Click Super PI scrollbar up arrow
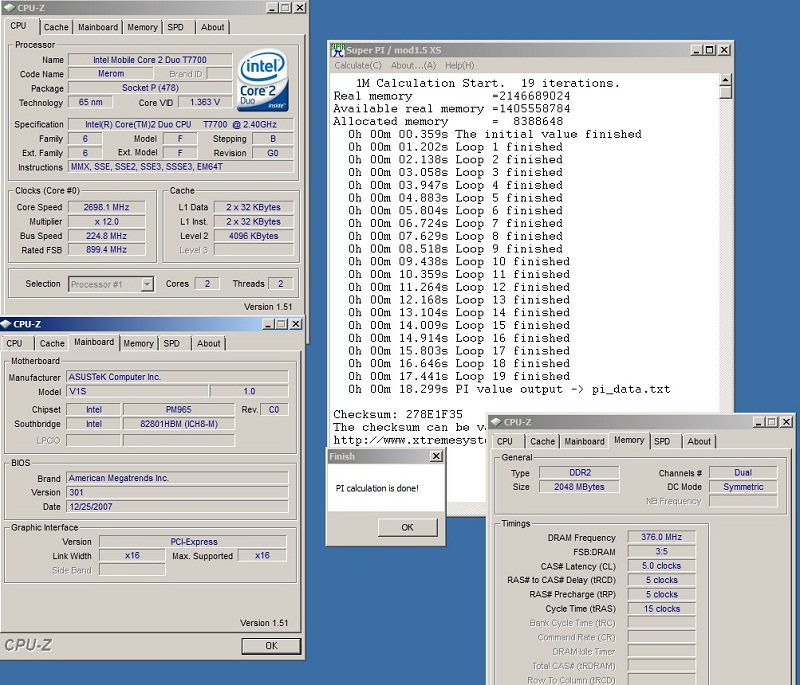Image resolution: width=800 pixels, height=685 pixels. pyautogui.click(x=725, y=80)
